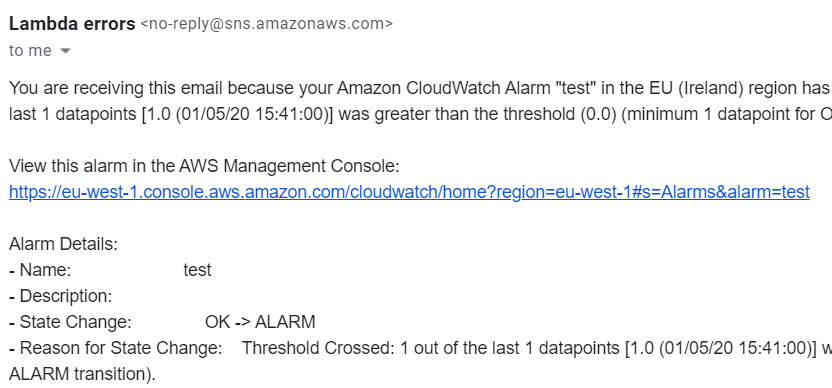The width and height of the screenshot is (832, 388).
Task: Click the "- Description:" field label
Action: click(60, 296)
